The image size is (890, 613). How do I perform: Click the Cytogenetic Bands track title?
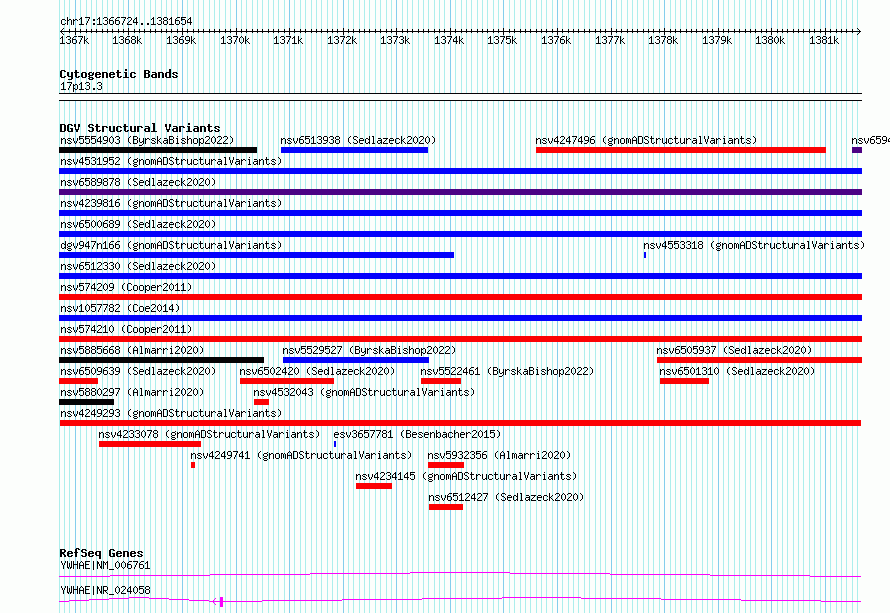pos(119,74)
